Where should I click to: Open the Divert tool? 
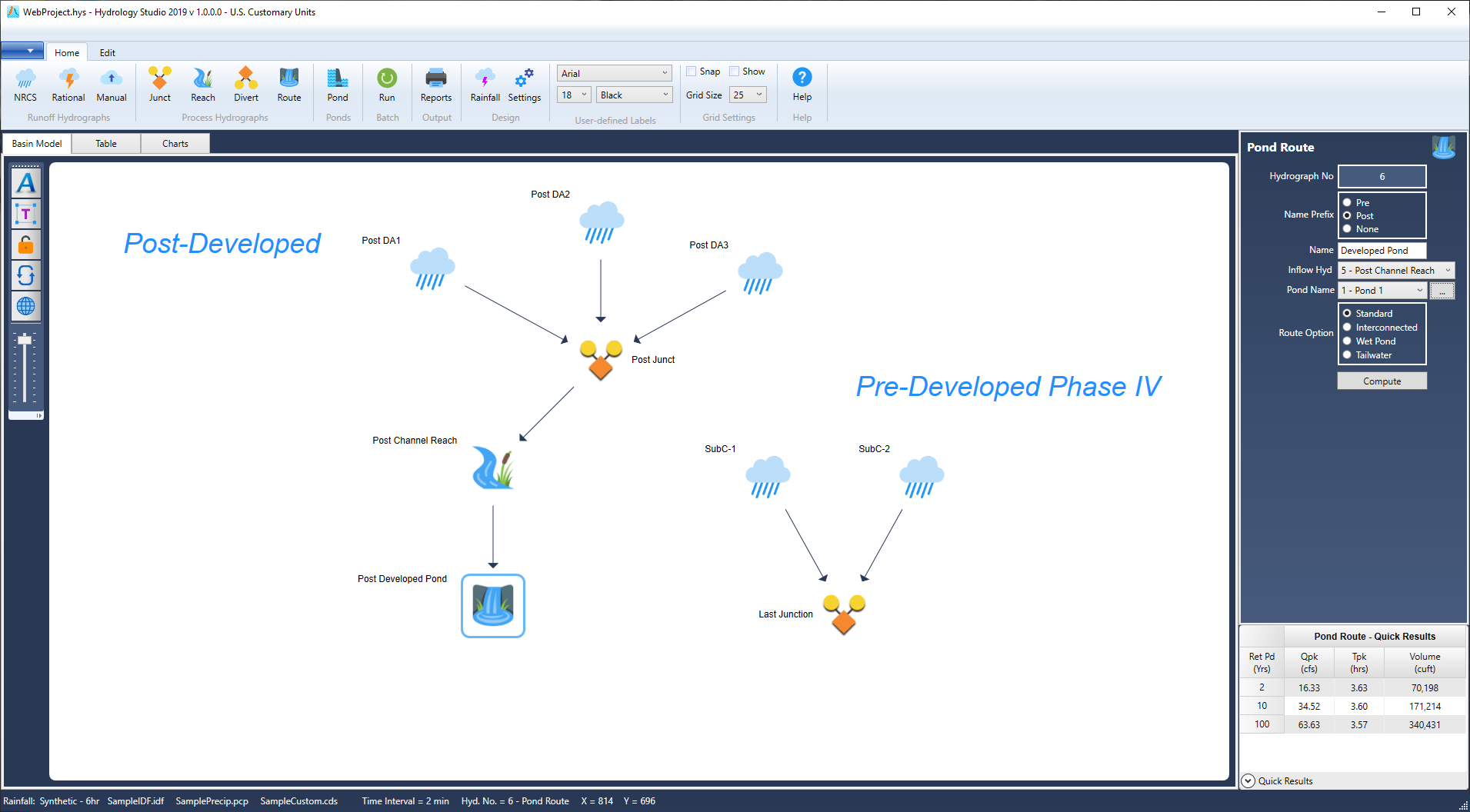tap(245, 85)
